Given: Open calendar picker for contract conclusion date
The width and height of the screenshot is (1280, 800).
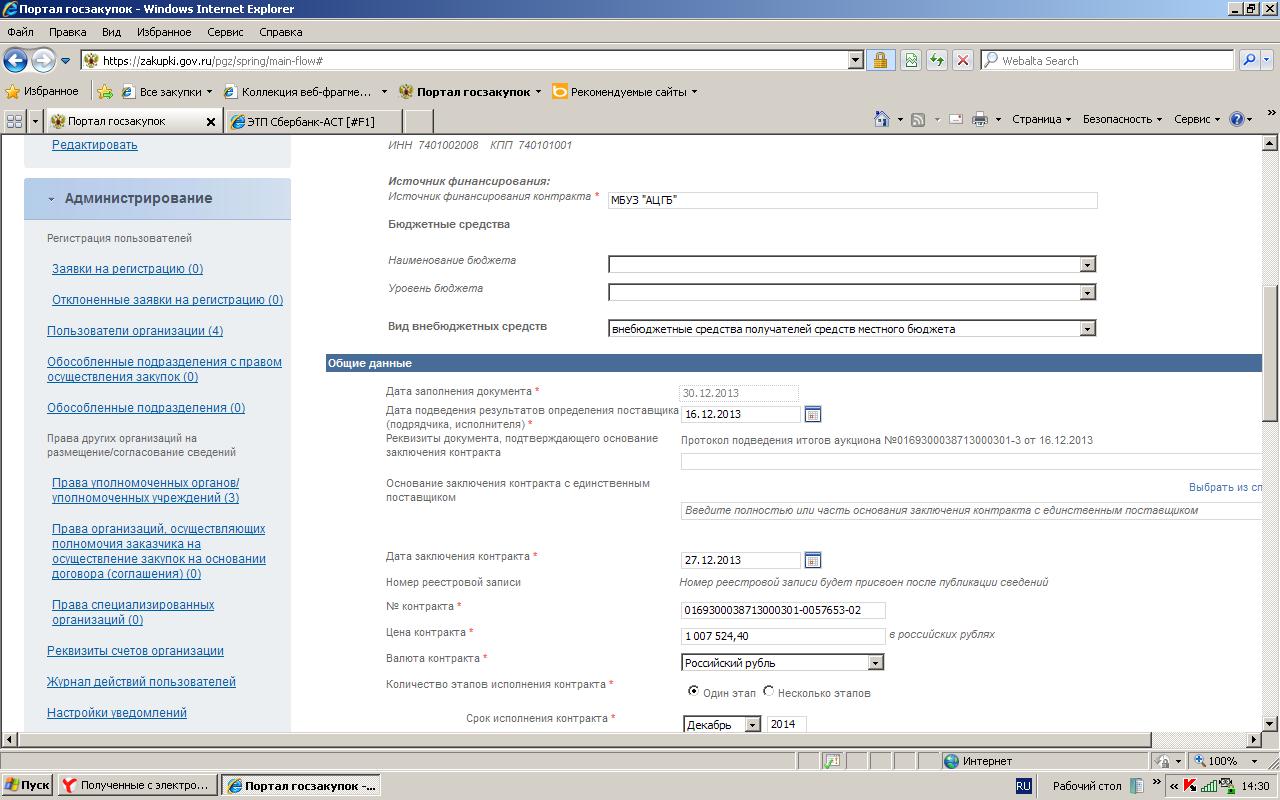Looking at the screenshot, I should [813, 560].
